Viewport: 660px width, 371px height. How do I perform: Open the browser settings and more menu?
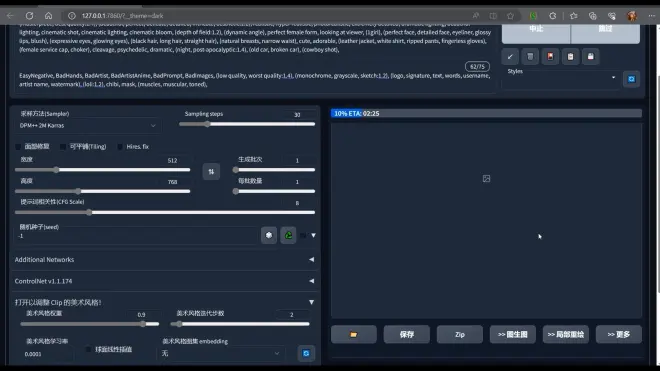(x=651, y=16)
